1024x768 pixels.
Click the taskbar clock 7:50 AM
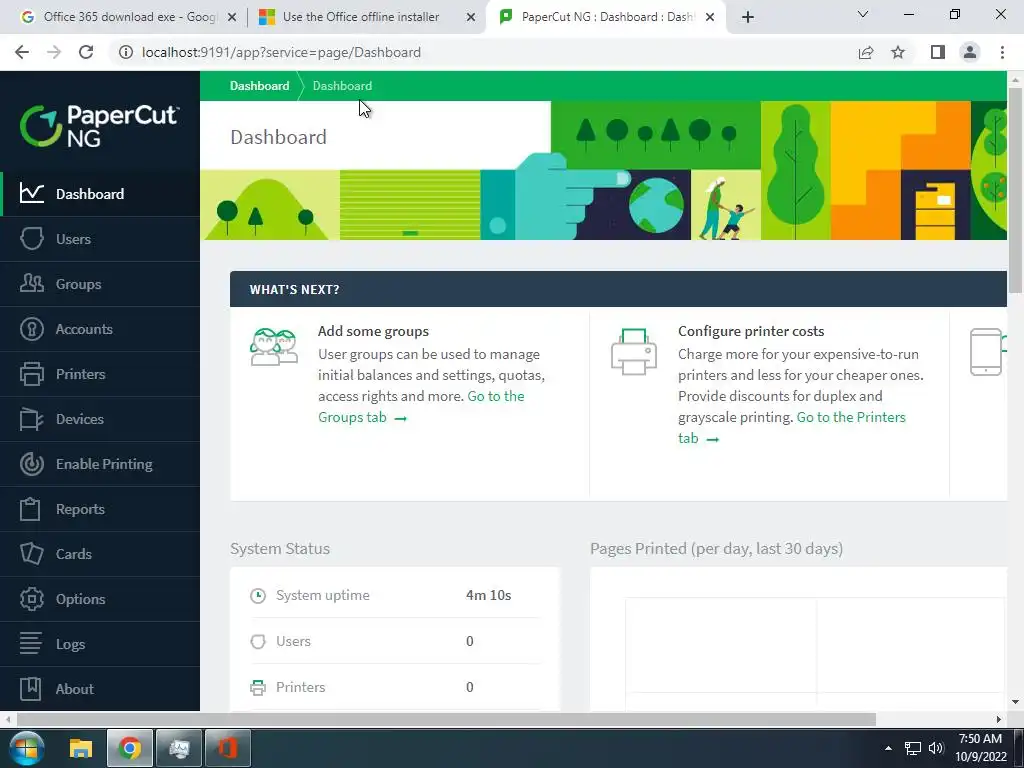(980, 739)
